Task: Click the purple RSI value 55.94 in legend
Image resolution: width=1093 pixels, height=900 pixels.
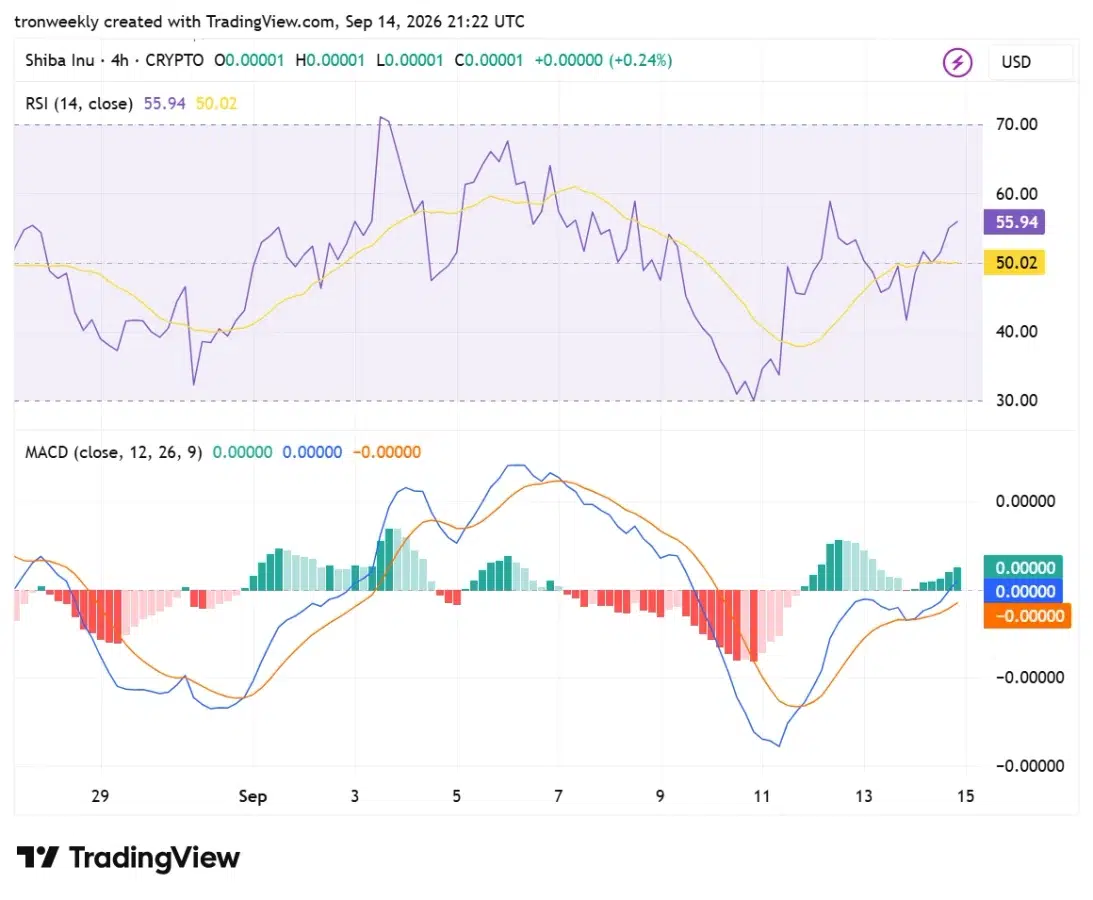Action: 165,104
